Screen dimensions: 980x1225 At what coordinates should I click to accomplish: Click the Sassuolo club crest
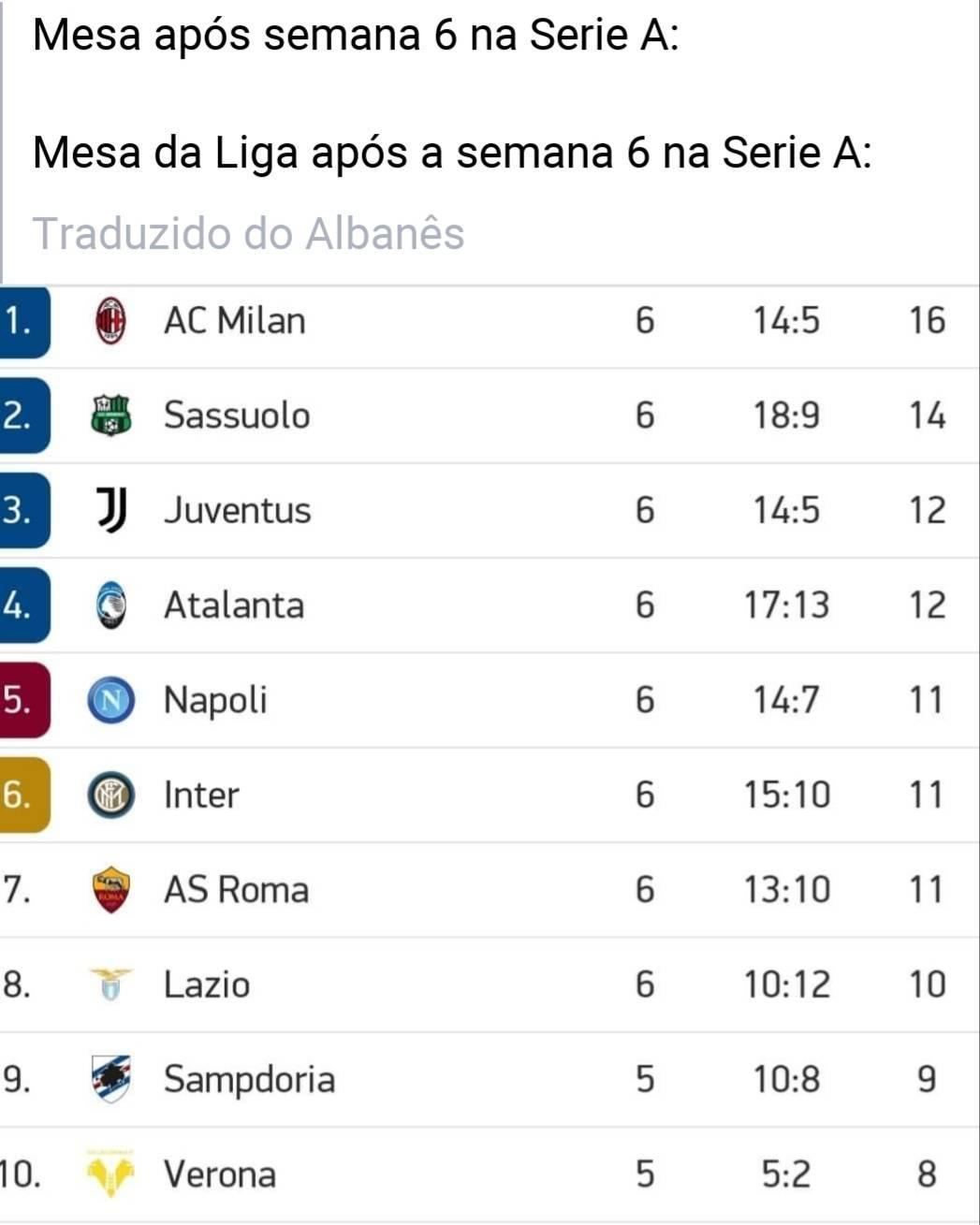tap(111, 416)
